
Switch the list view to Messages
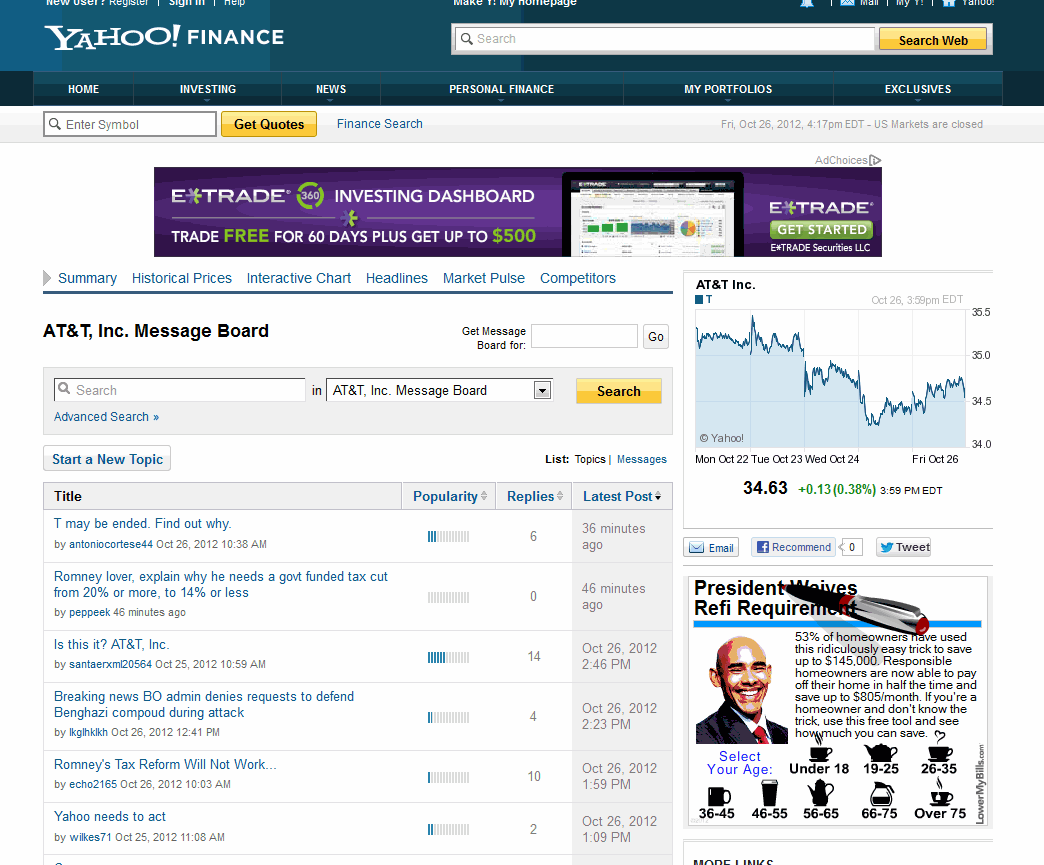tap(641, 459)
